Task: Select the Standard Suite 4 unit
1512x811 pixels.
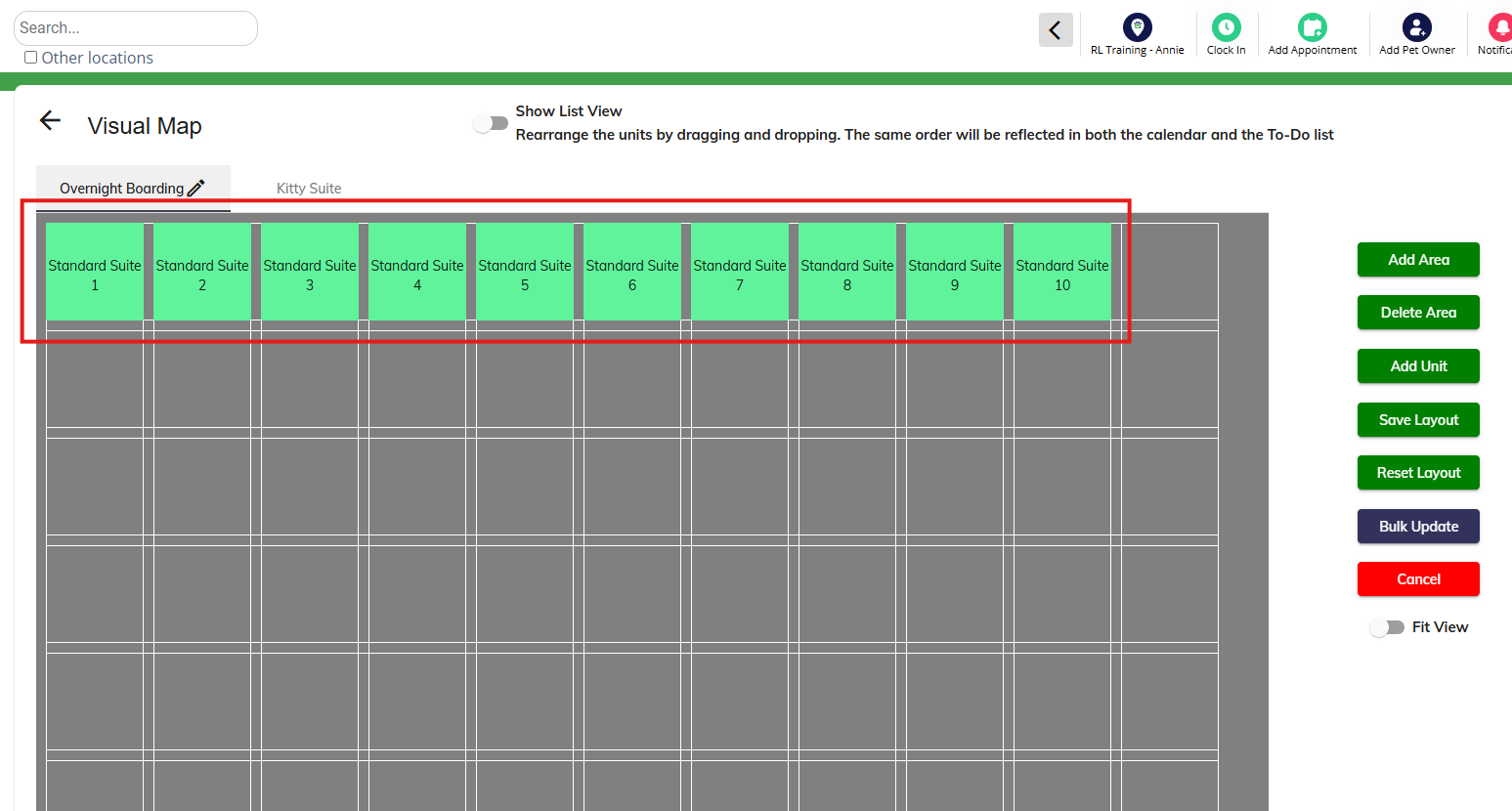Action: 417,272
